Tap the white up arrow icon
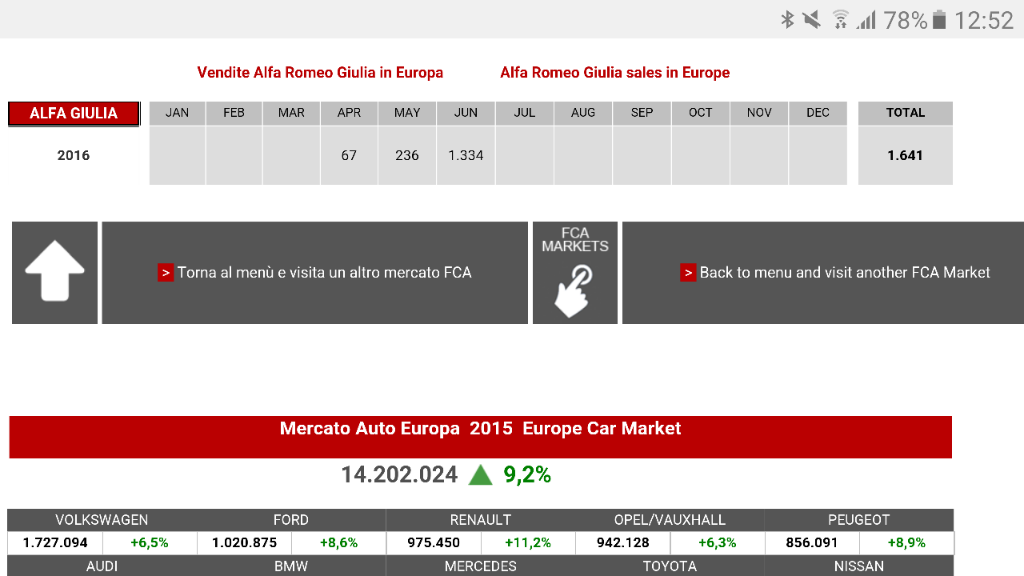Screen dimensions: 1024x576 pyautogui.click(x=54, y=272)
